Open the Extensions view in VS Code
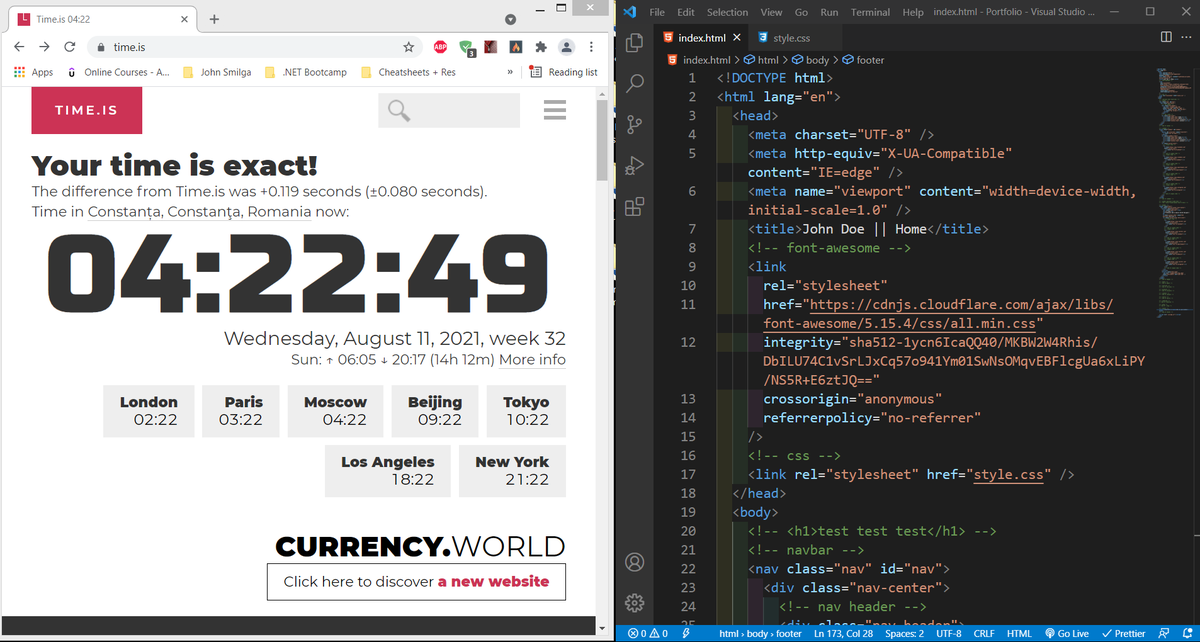Screen dimensions: 1200x642 point(633,207)
